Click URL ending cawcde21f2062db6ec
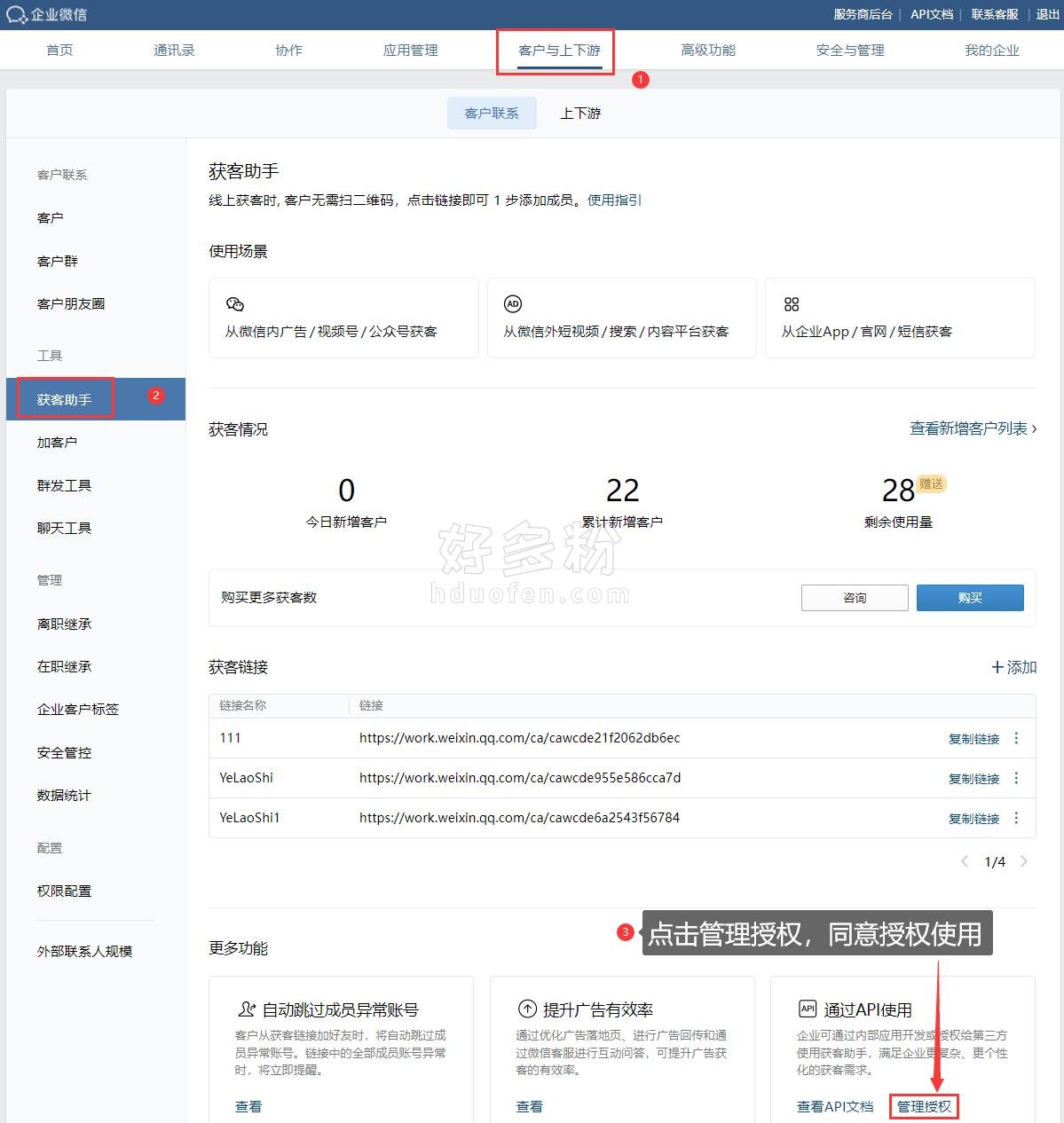 (520, 738)
